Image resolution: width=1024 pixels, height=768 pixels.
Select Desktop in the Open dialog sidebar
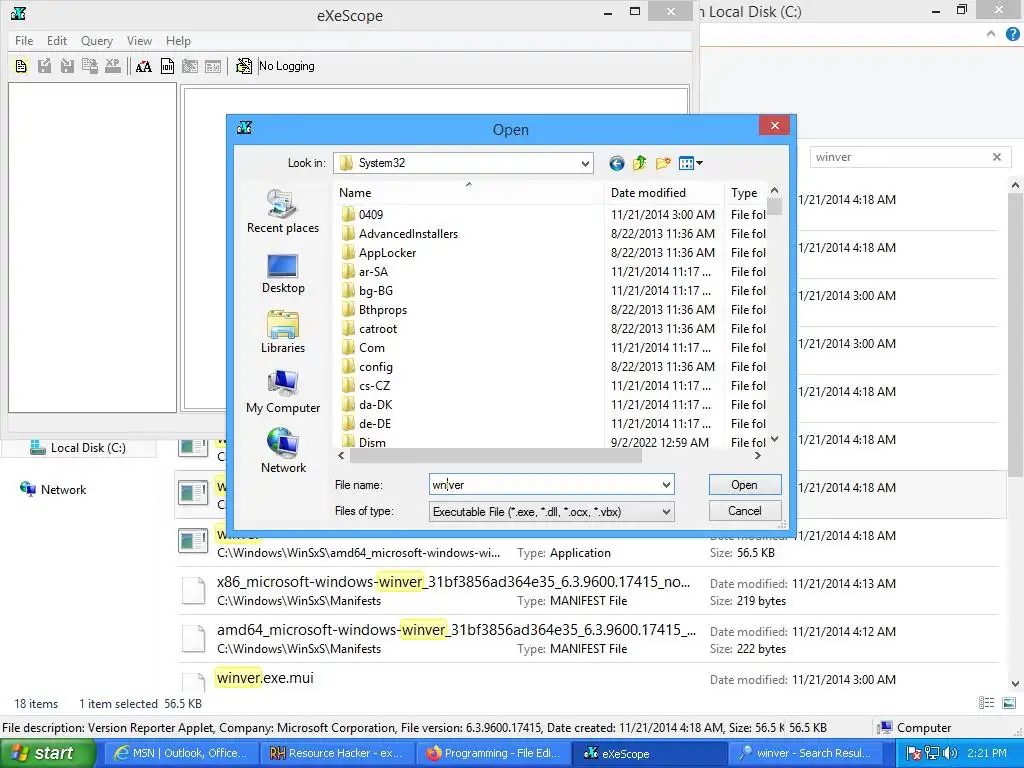283,274
